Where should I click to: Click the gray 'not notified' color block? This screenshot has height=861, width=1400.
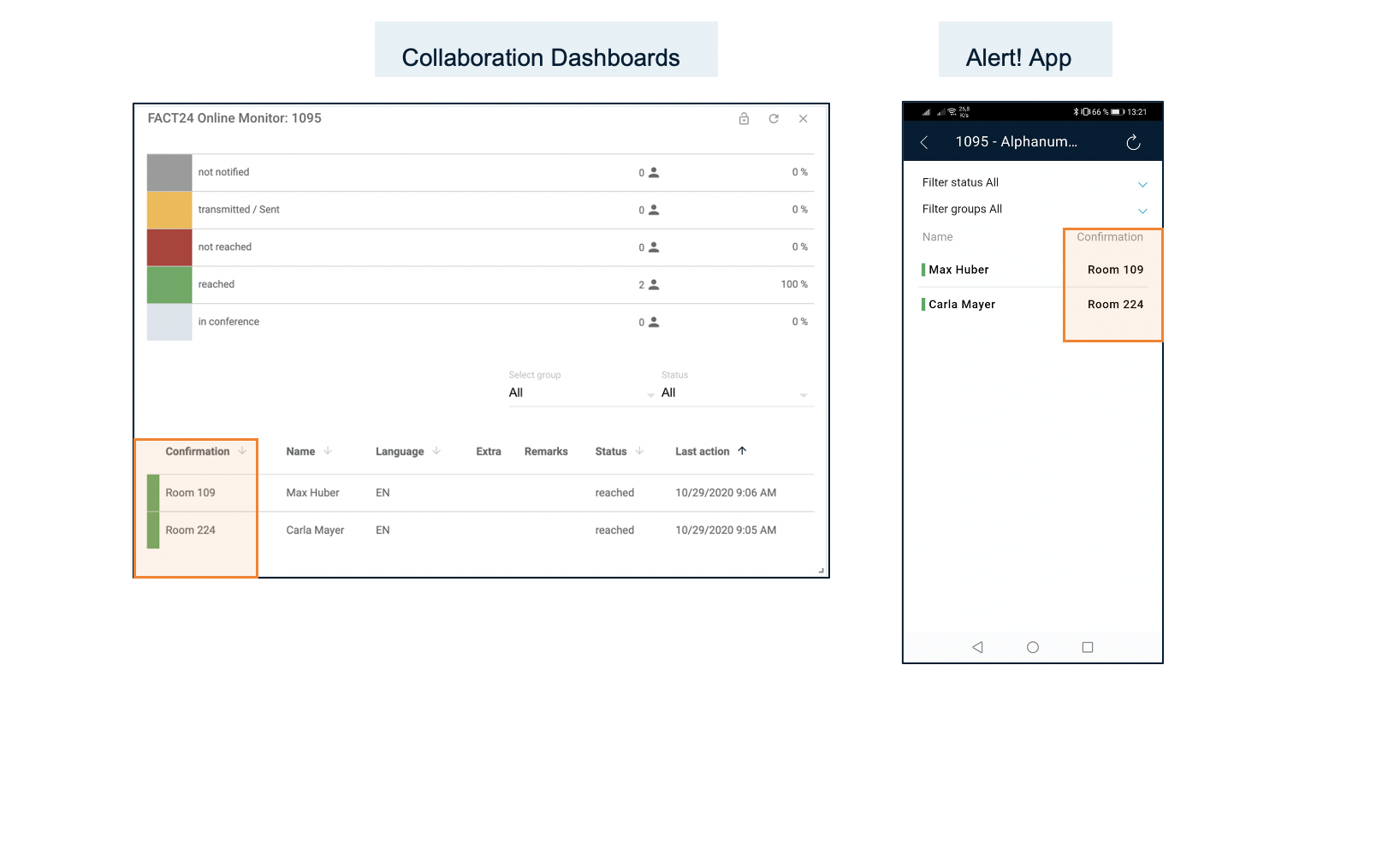pos(169,172)
